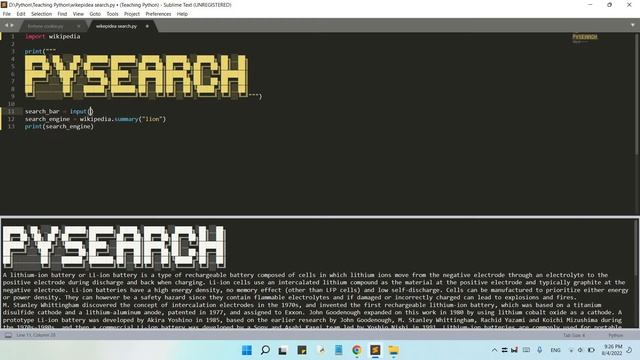Click unsaved dot on wikepidea search.py tab
The height and width of the screenshot is (360, 640).
[x=147, y=26]
